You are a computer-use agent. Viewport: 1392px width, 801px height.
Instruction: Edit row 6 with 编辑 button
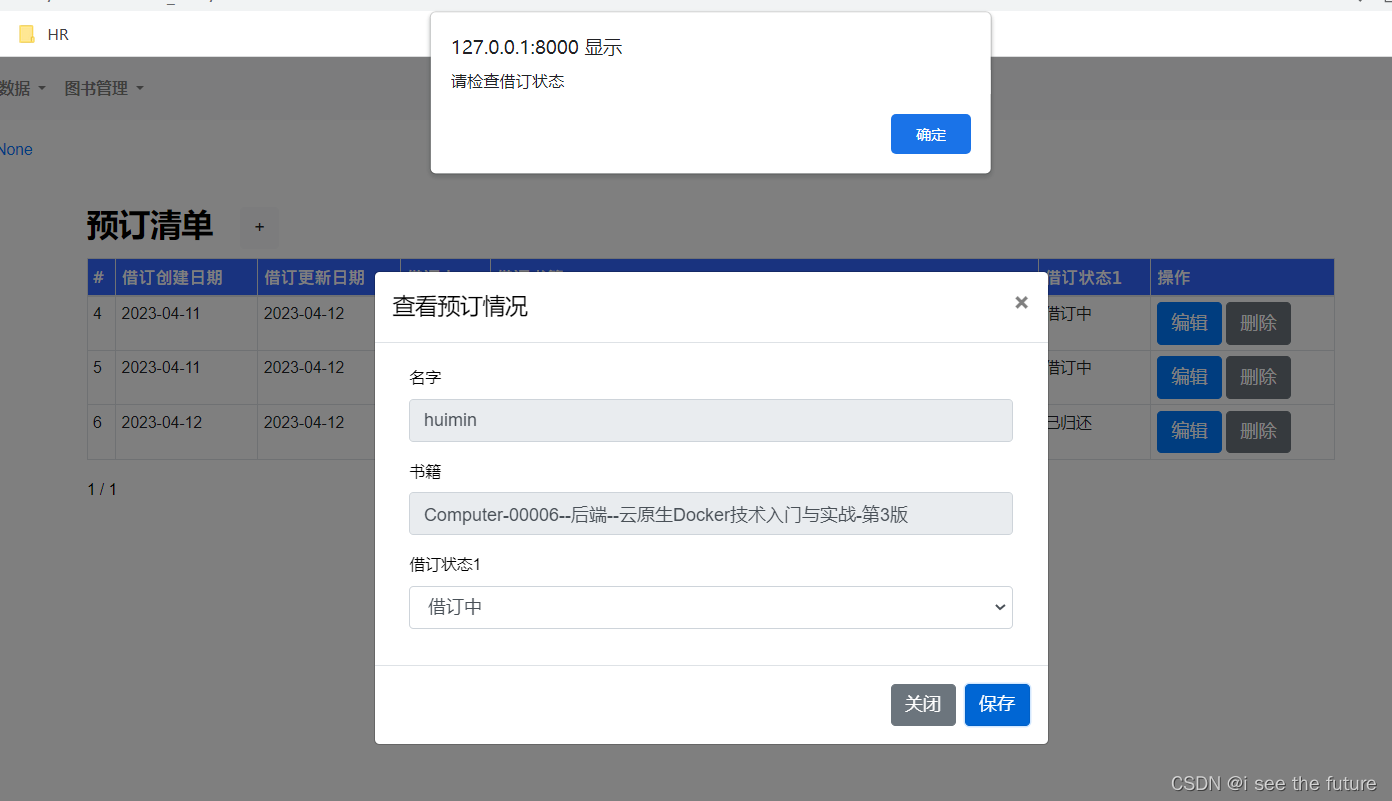pos(1189,431)
